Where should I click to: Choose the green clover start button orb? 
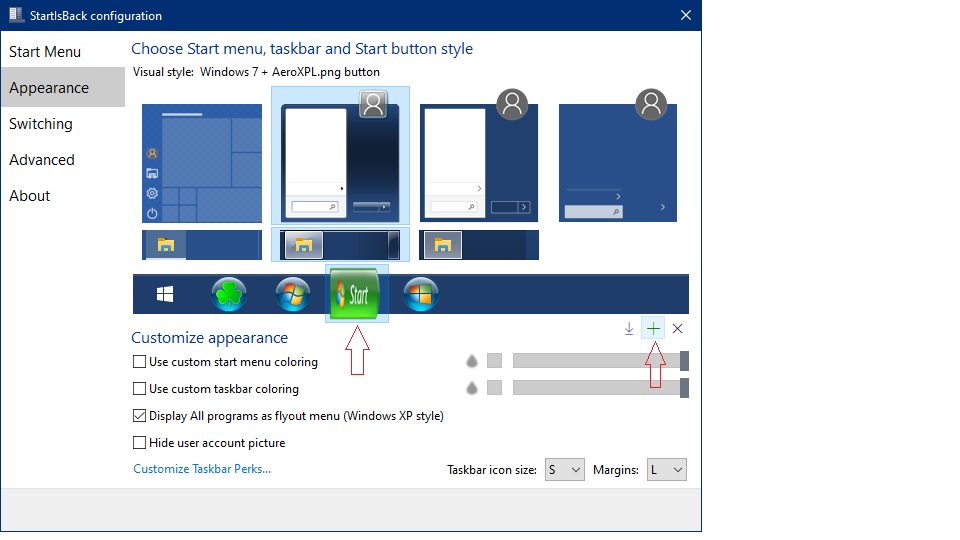coord(229,294)
